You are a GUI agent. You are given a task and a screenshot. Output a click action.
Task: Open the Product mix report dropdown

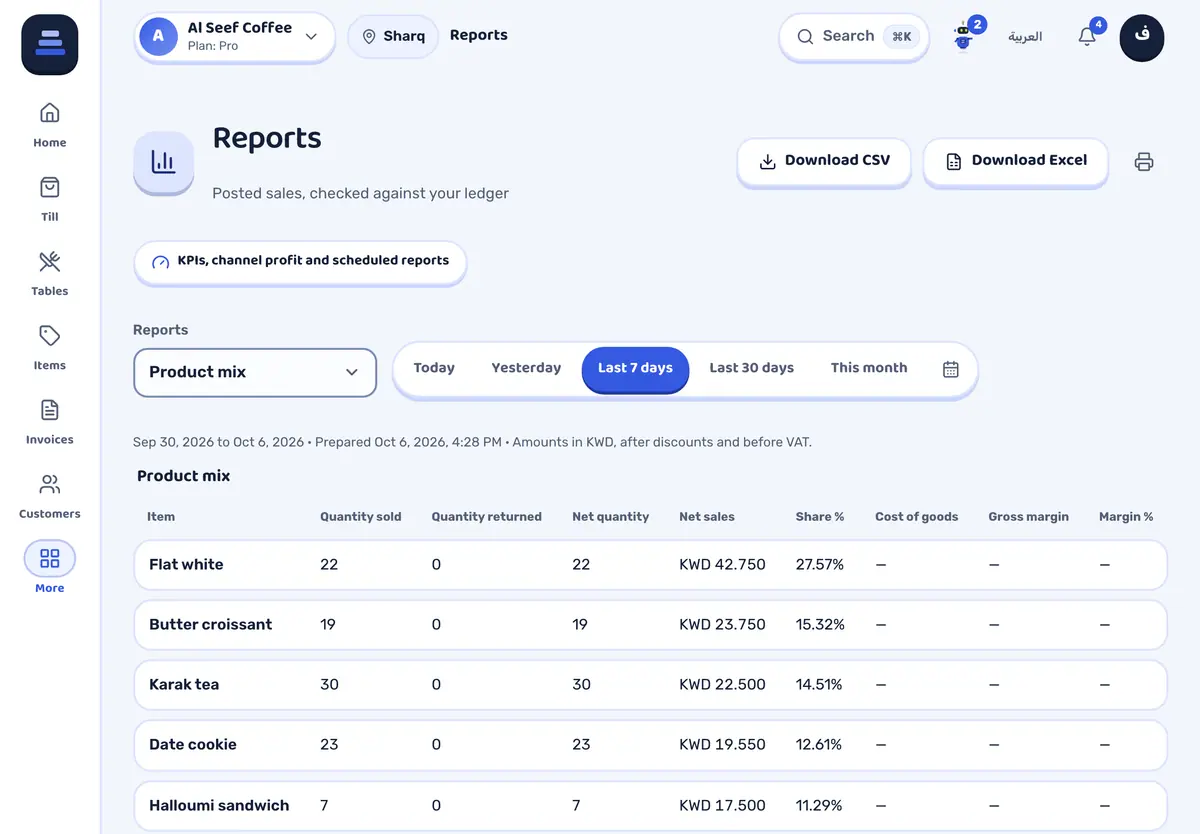point(255,372)
